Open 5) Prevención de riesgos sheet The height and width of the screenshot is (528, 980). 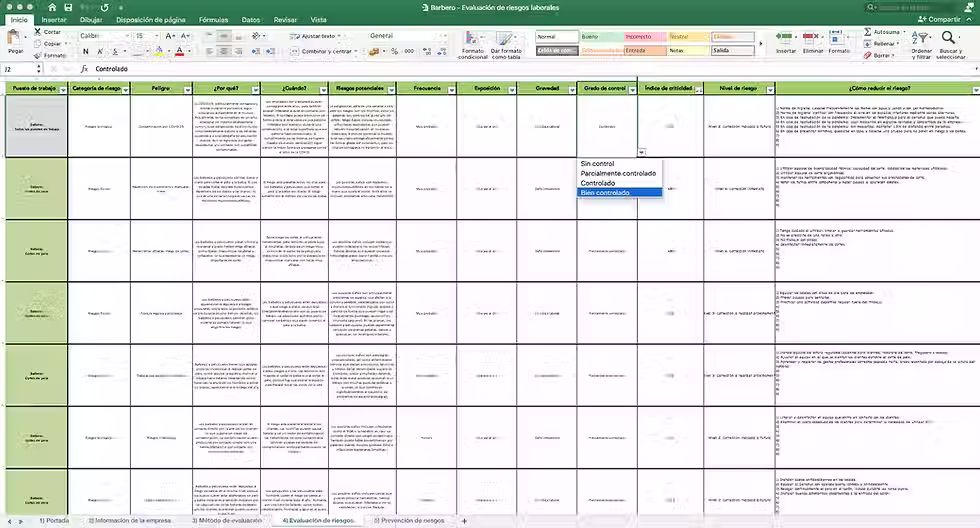[x=409, y=521]
